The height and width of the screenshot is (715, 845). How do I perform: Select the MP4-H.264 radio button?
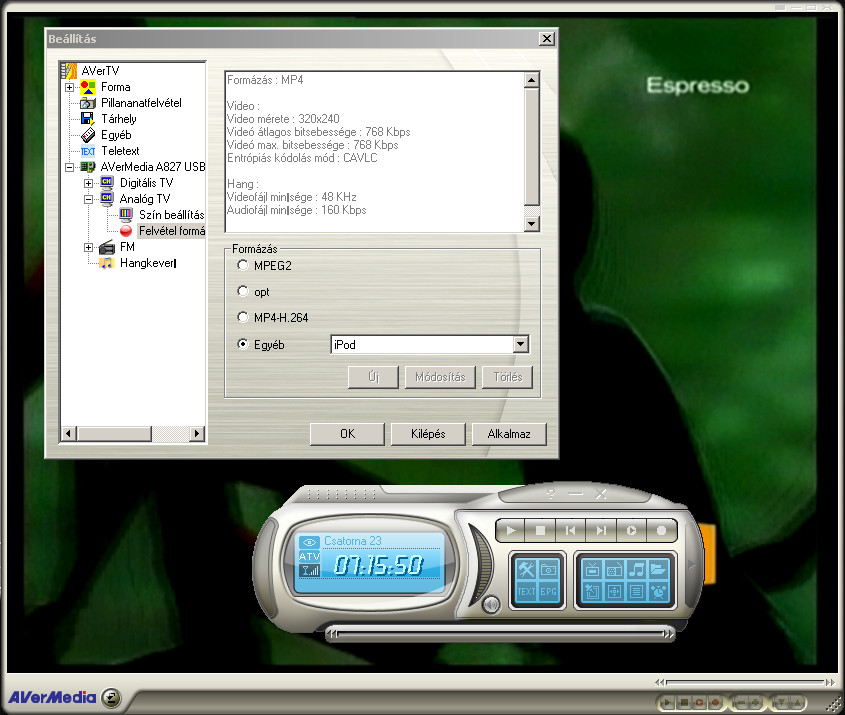(x=243, y=317)
